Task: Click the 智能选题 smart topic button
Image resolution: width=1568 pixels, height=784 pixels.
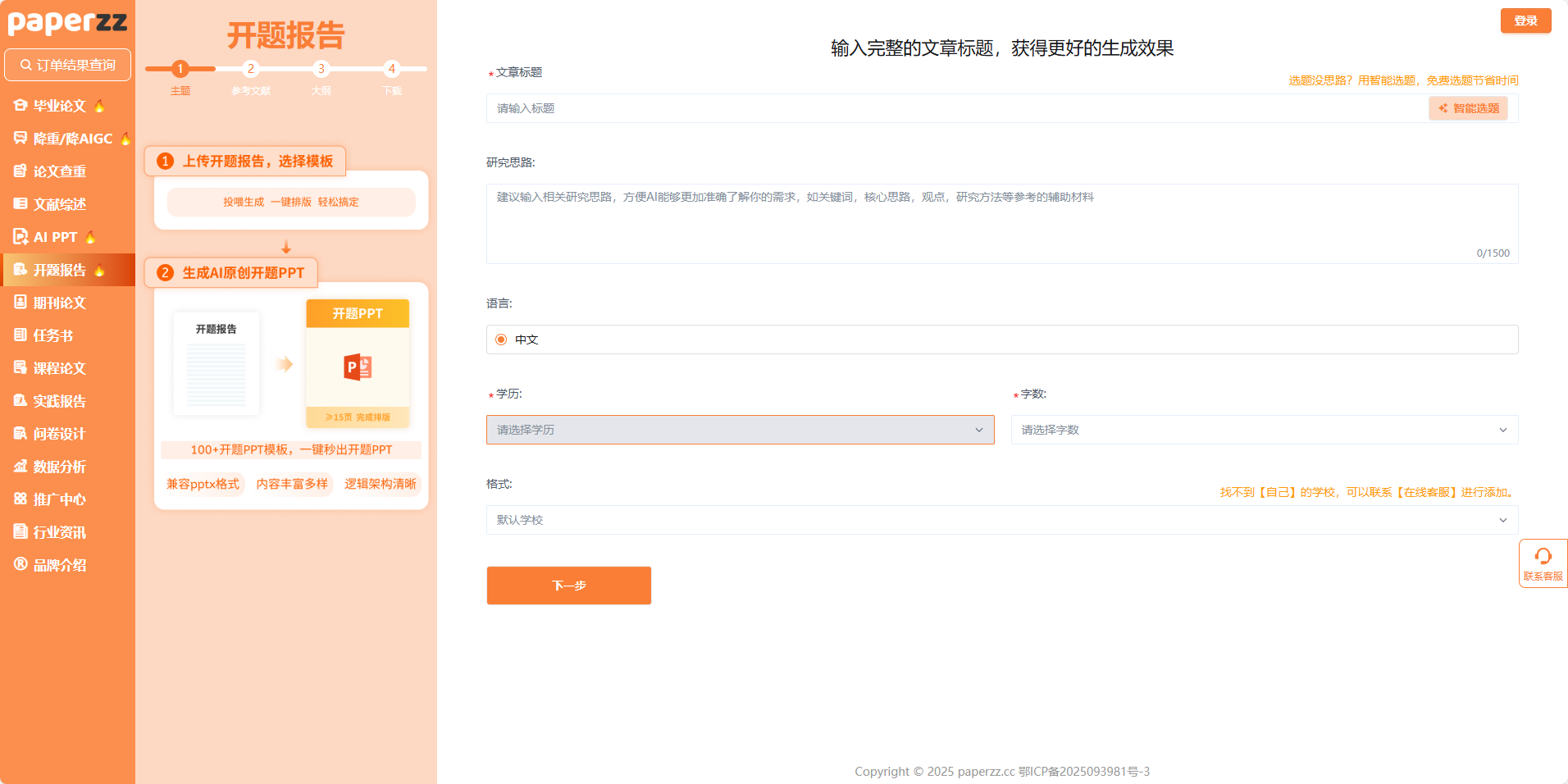Action: tap(1468, 108)
